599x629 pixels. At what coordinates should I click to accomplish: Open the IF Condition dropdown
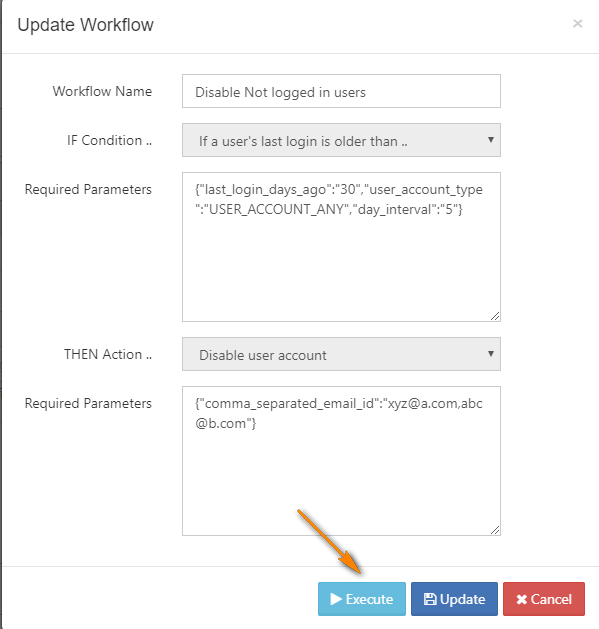click(341, 140)
